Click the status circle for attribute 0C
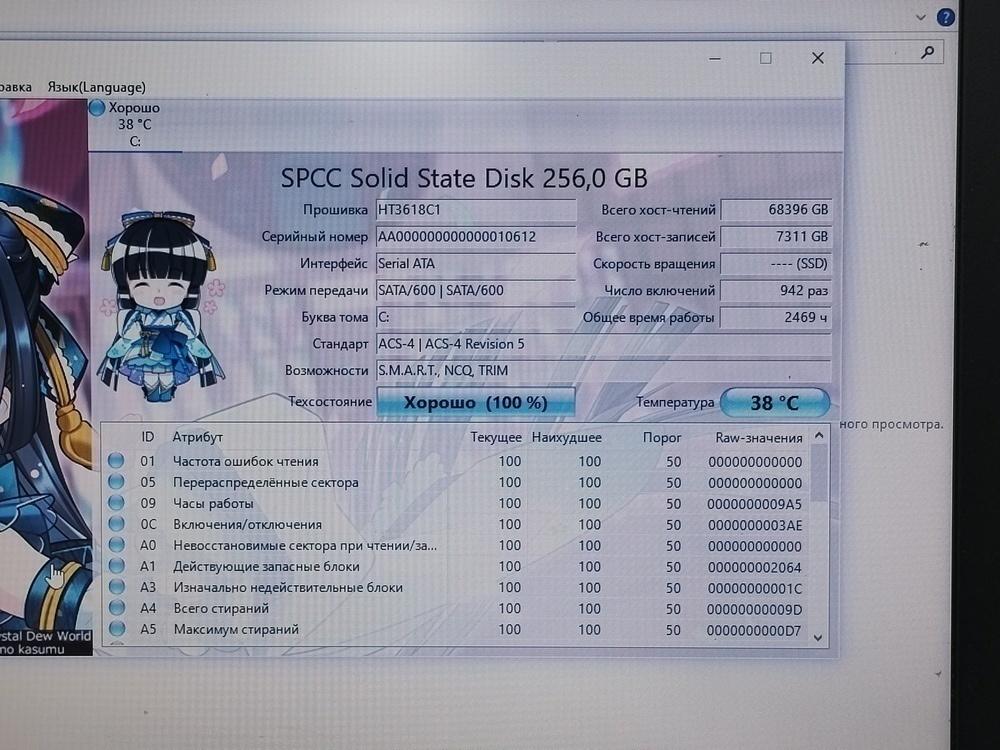This screenshot has height=750, width=1000. (116, 524)
